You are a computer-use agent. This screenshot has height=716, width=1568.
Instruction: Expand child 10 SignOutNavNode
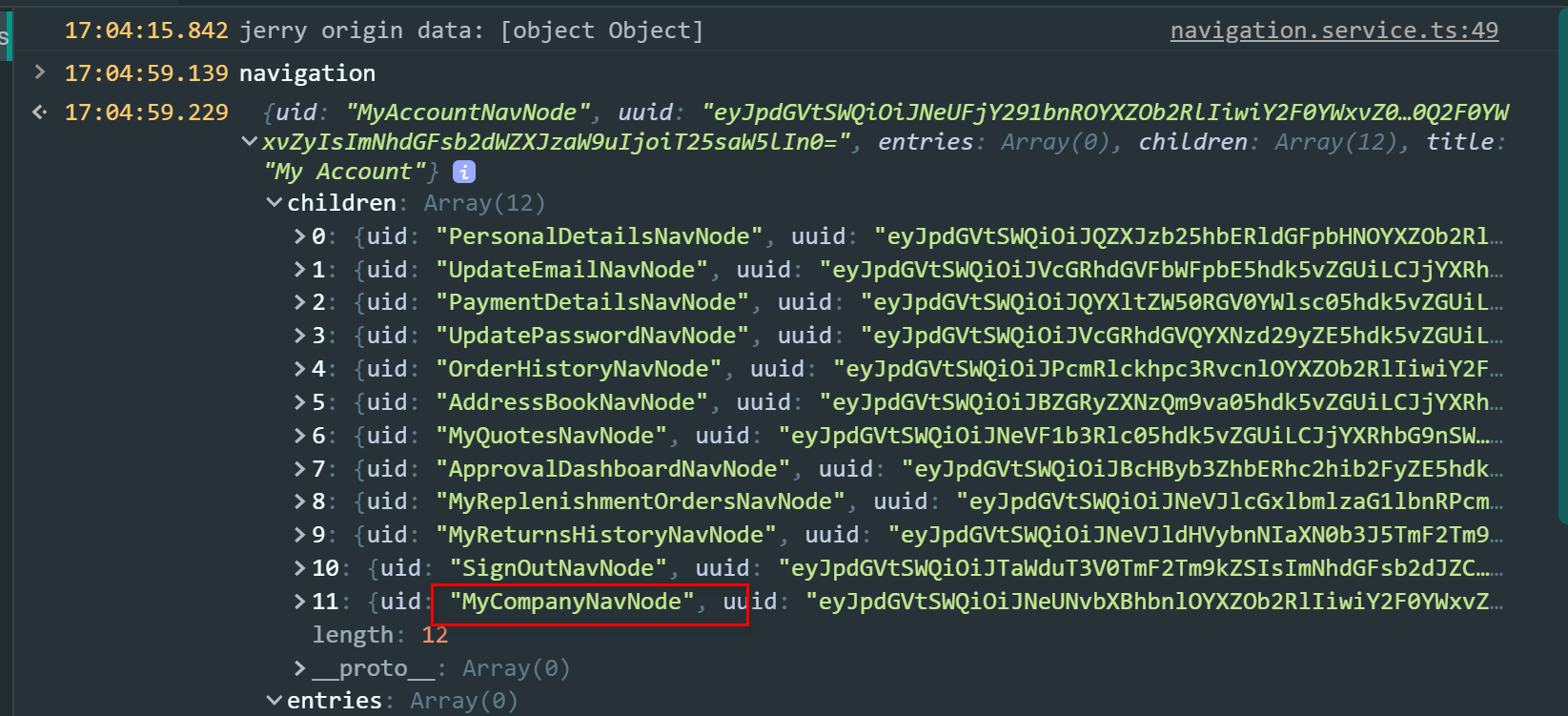click(x=300, y=568)
